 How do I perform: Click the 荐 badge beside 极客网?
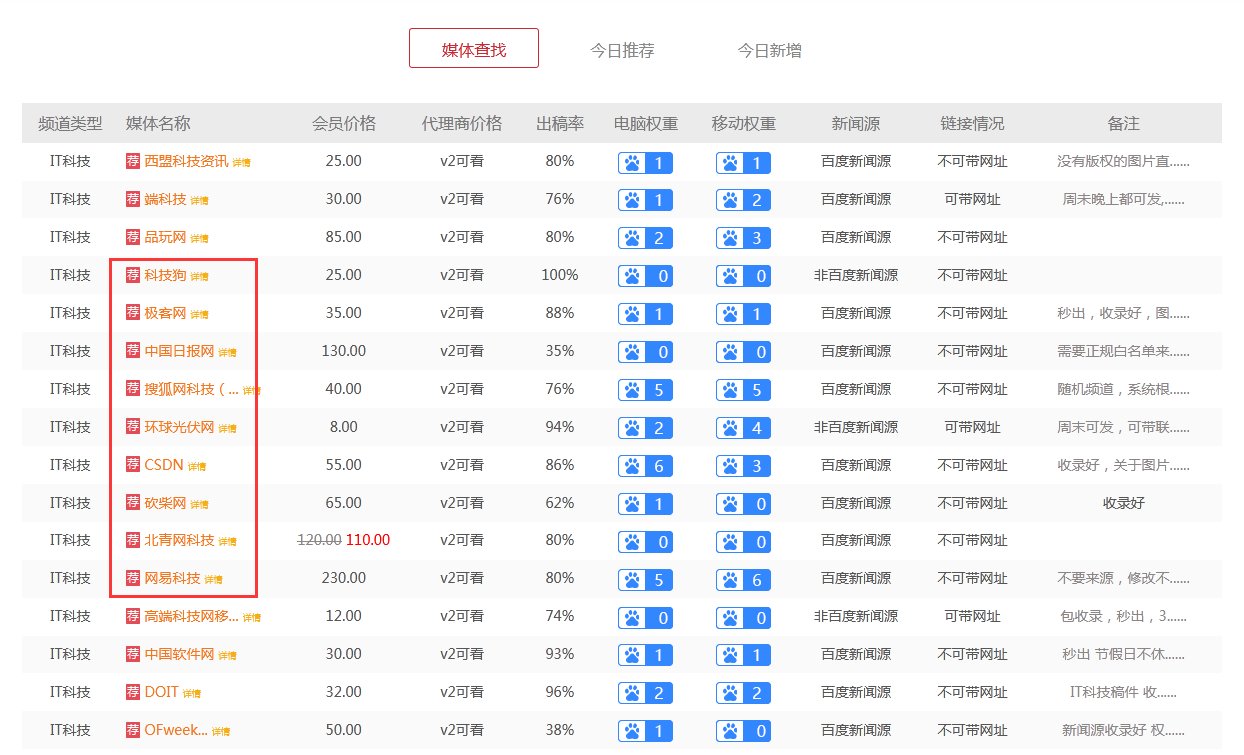coord(132,312)
